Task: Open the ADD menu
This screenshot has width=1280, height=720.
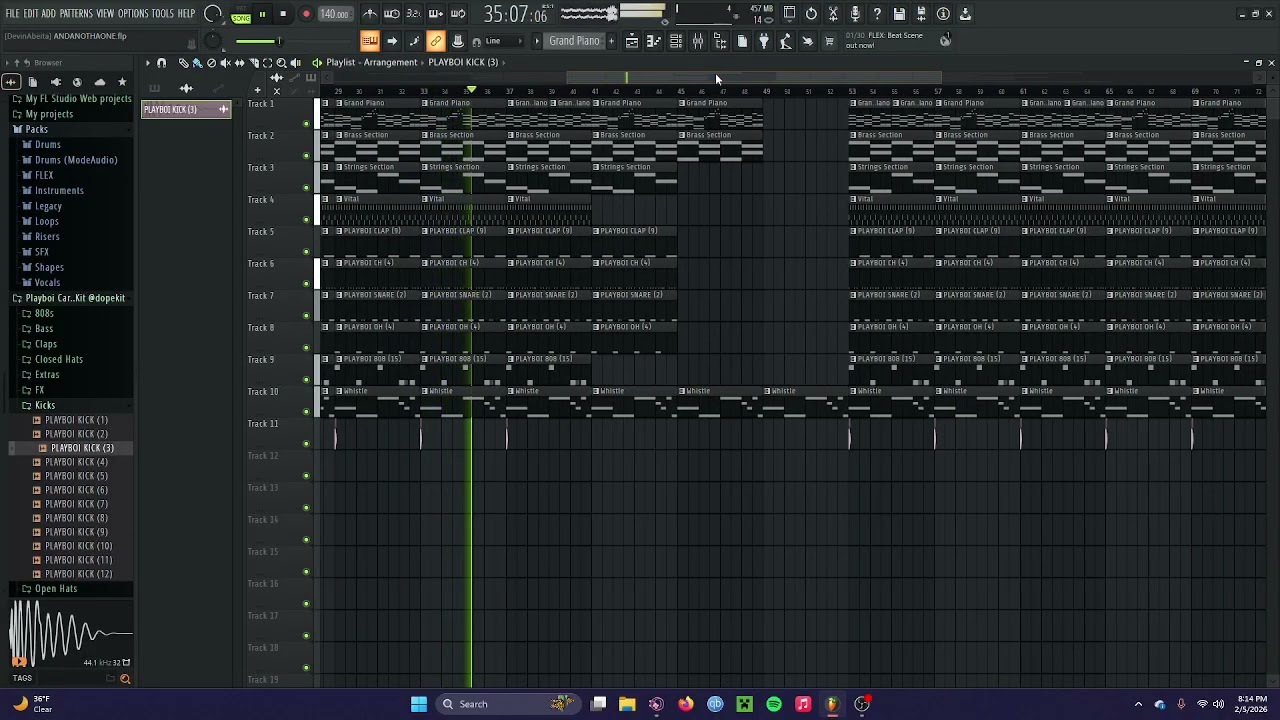Action: pos(49,14)
